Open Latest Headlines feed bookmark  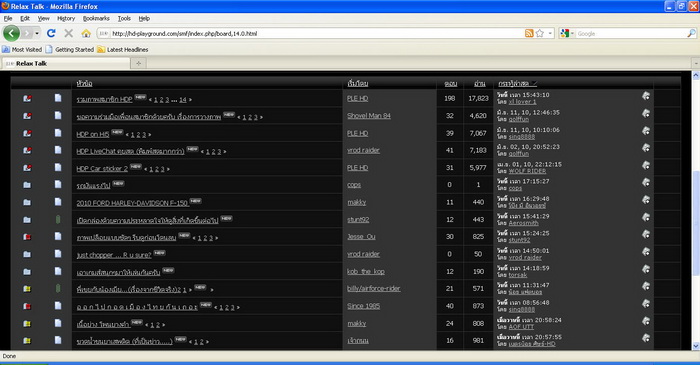point(123,50)
